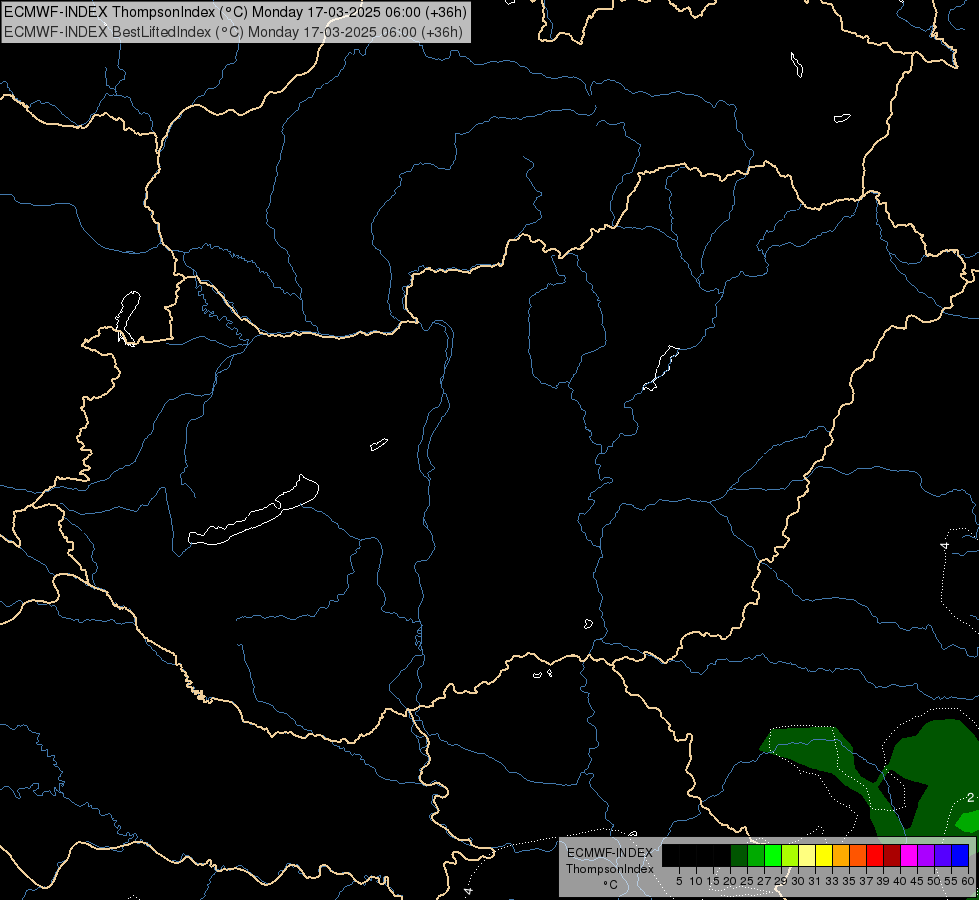The width and height of the screenshot is (979, 900).
Task: Pick the magenta 40–45 legend swatch
Action: (909, 855)
